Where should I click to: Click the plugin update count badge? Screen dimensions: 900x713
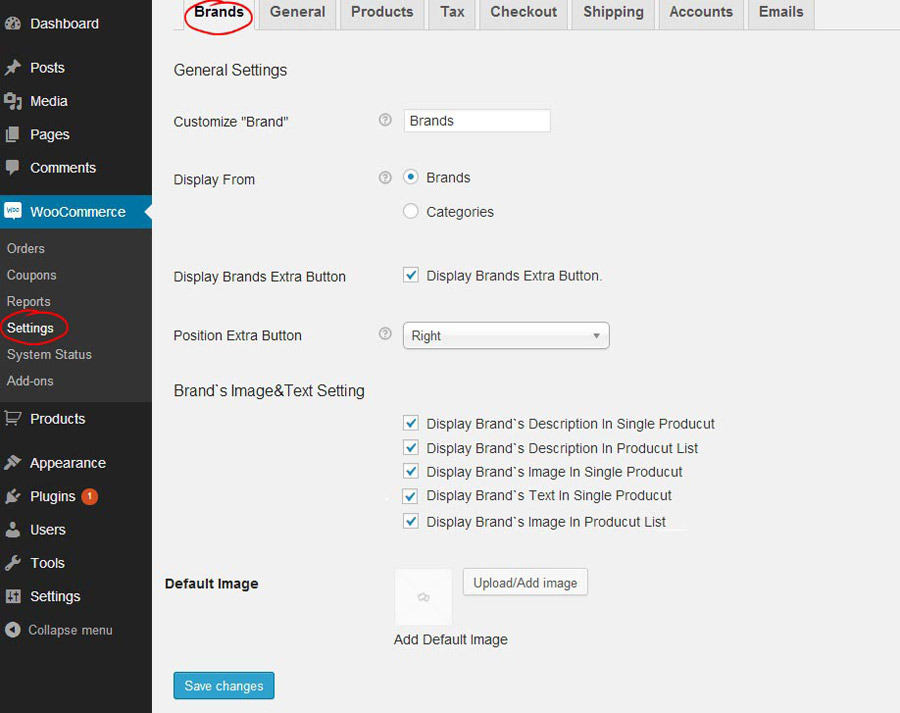click(x=90, y=496)
